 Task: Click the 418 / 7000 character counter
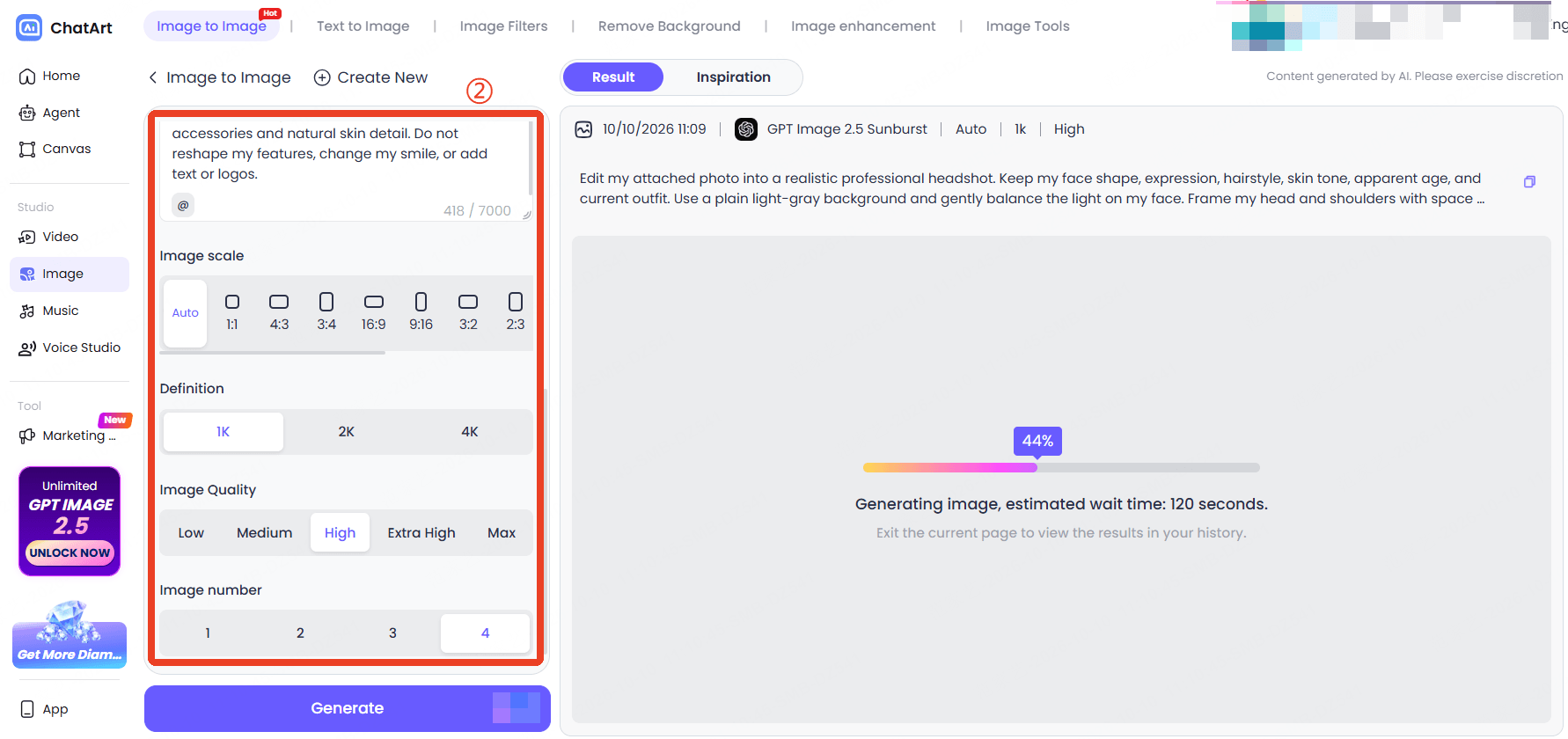(477, 211)
